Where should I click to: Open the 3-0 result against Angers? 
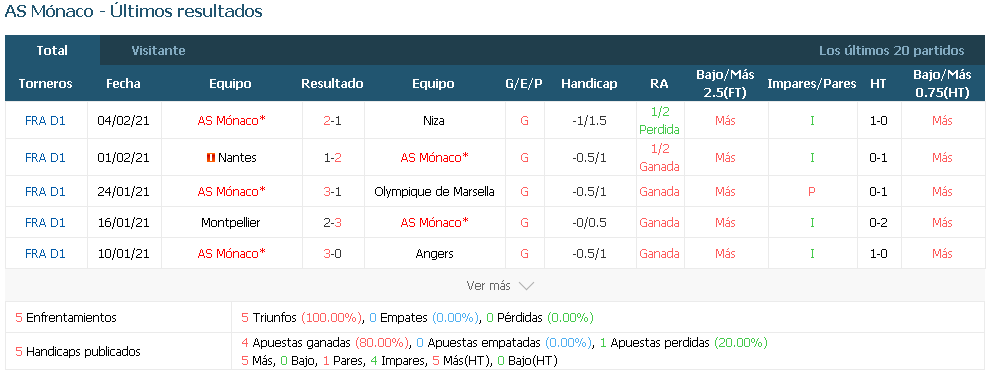[332, 253]
